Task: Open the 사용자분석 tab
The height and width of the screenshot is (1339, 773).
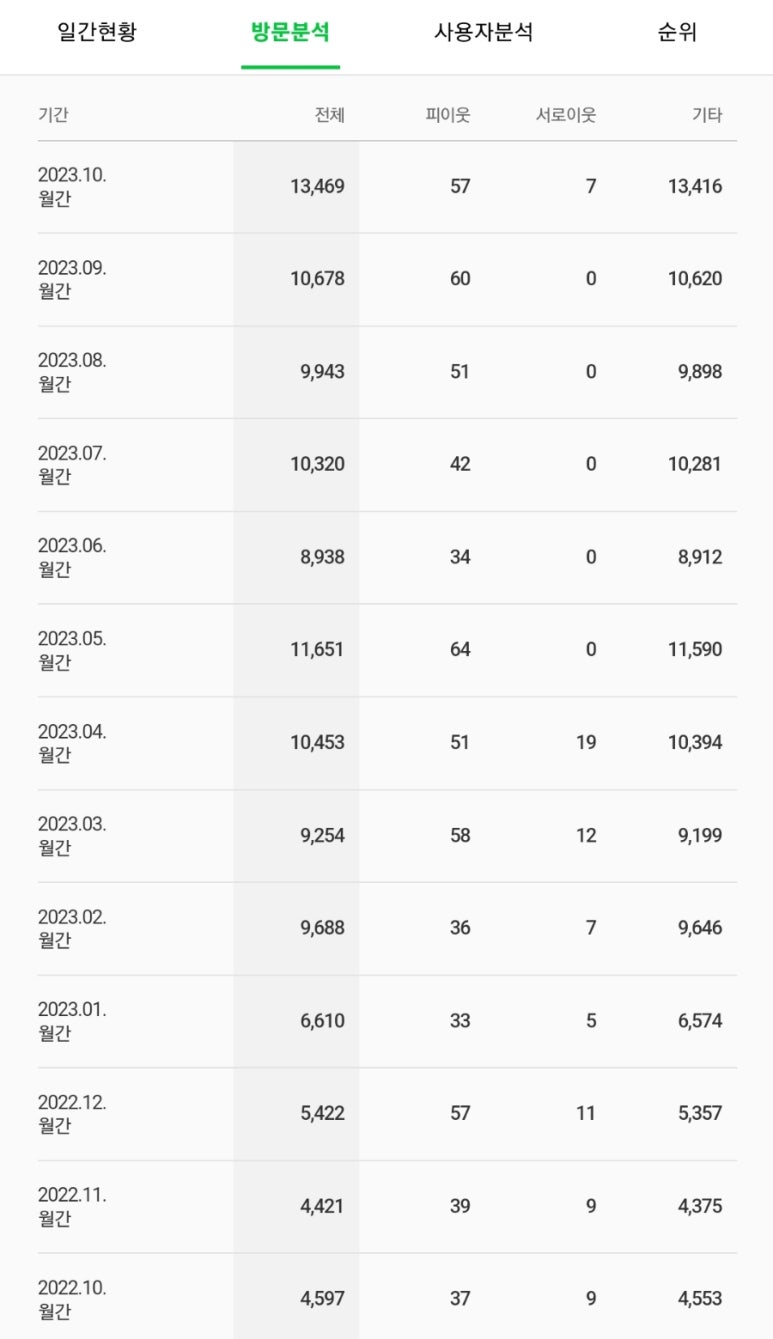Action: 483,32
